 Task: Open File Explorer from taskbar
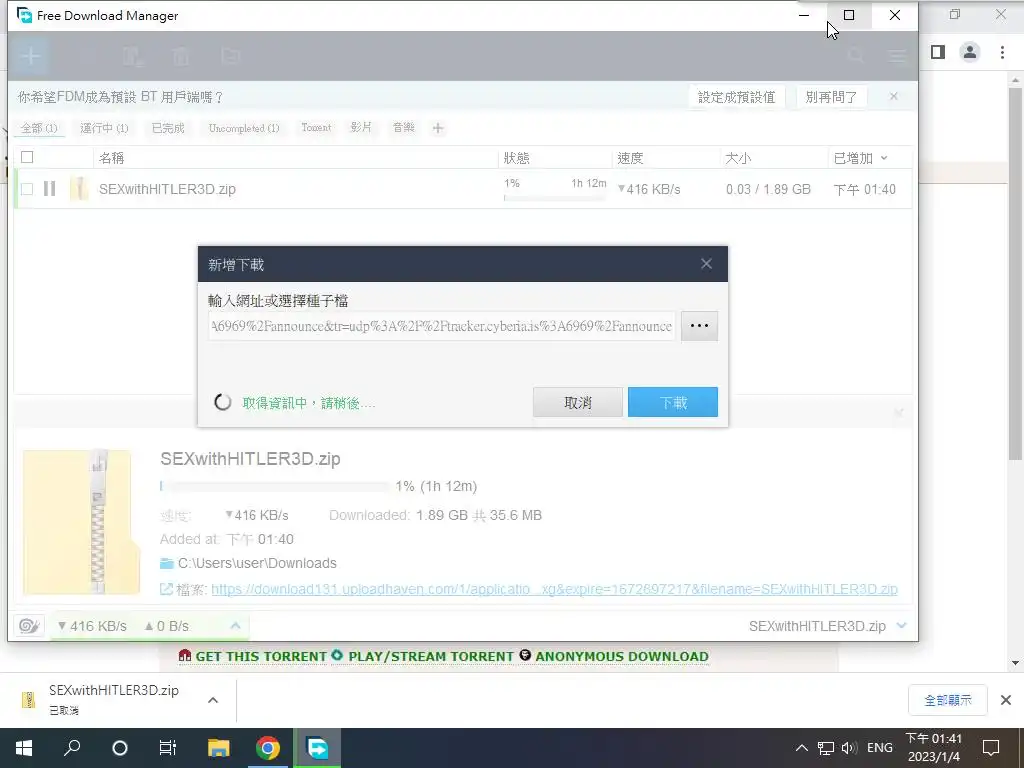pos(218,748)
